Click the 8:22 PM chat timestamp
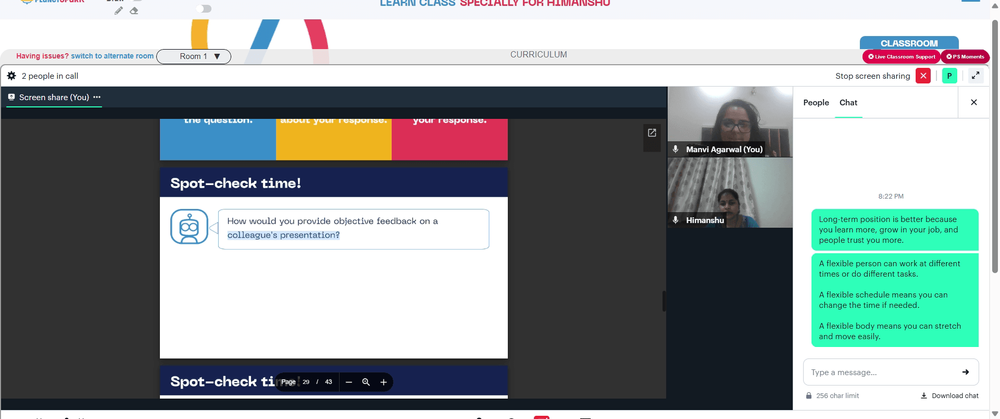1000x419 pixels. coord(891,196)
